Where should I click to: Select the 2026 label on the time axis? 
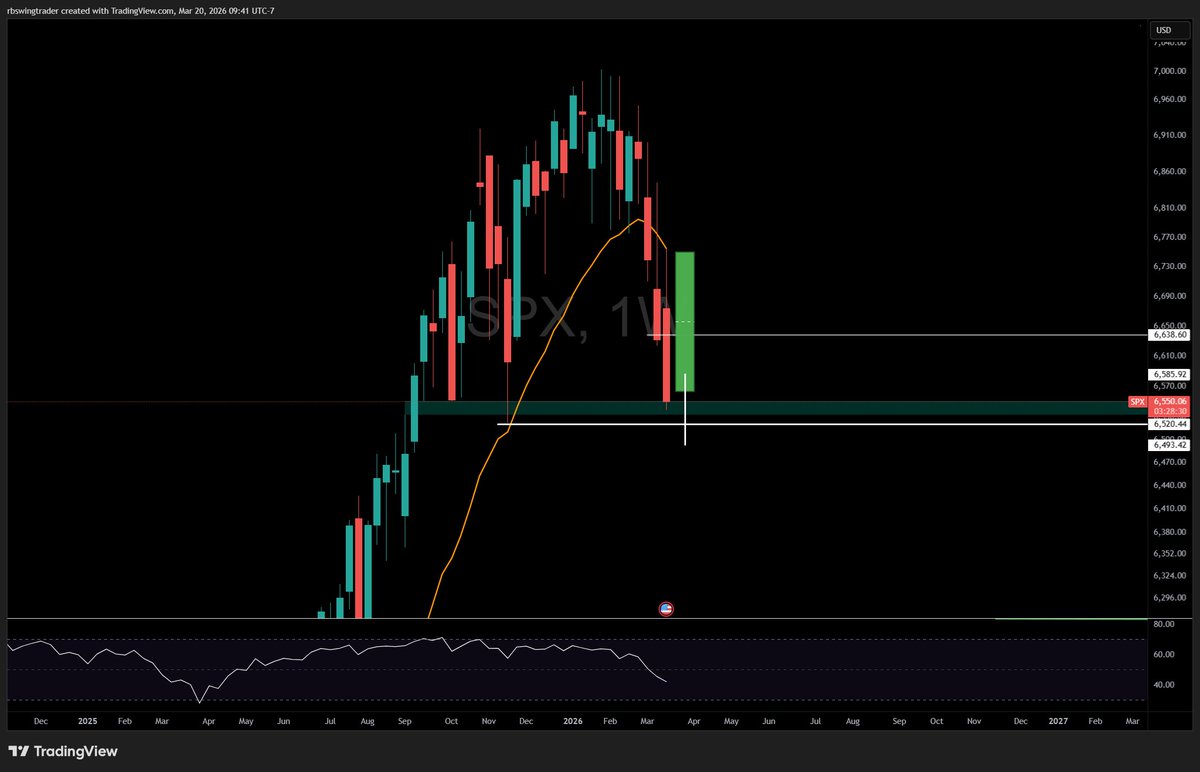(572, 720)
